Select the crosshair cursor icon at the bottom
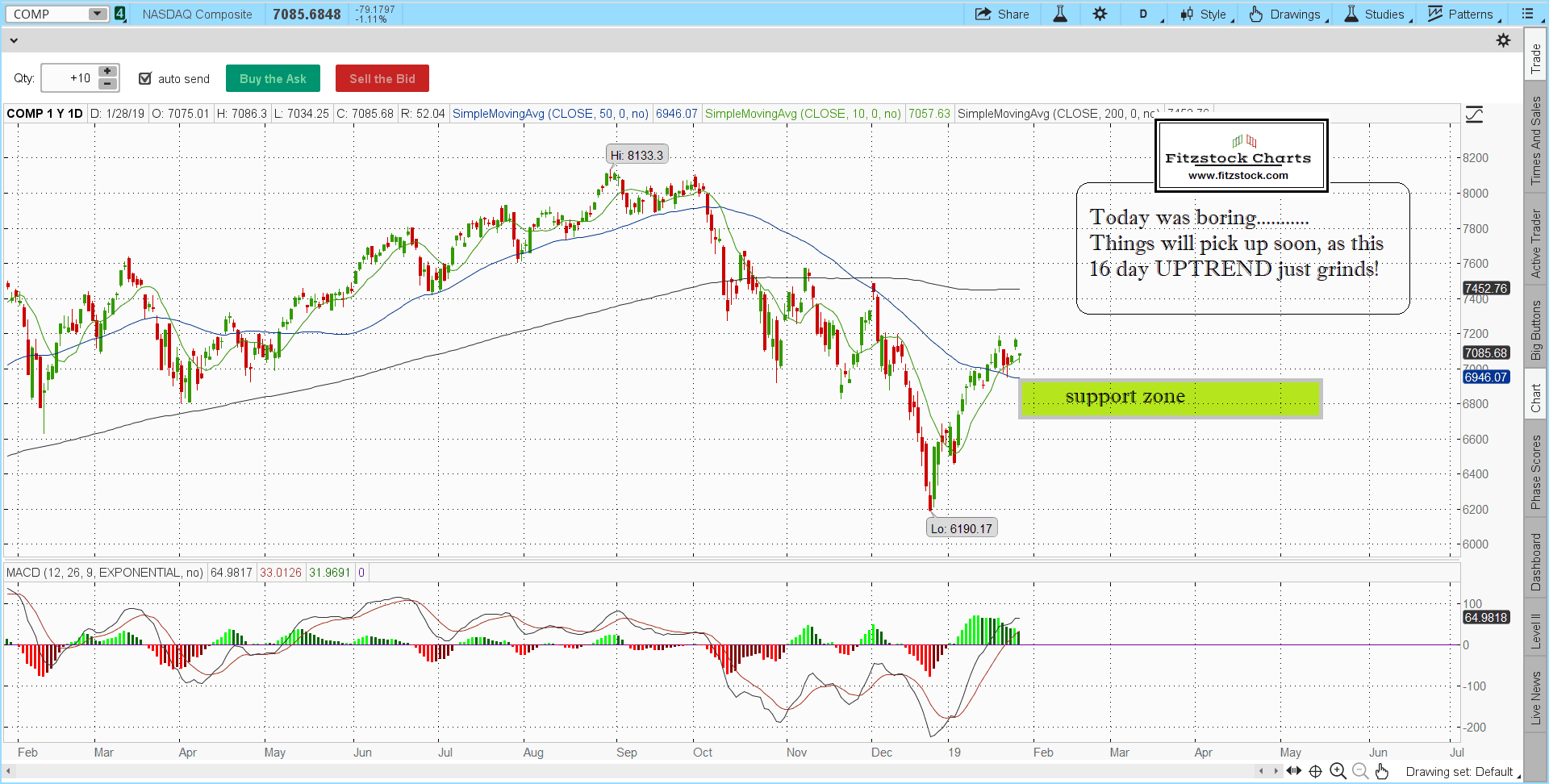Viewport: 1549px width, 784px height. pyautogui.click(x=1315, y=771)
